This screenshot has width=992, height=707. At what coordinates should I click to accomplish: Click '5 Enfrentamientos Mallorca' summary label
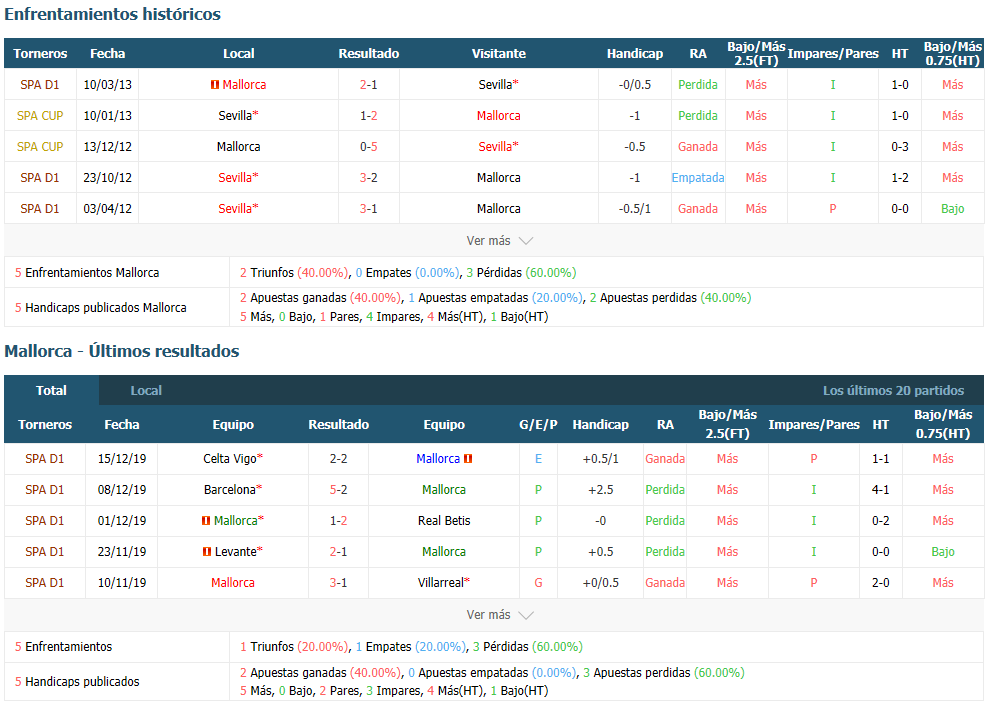[87, 273]
